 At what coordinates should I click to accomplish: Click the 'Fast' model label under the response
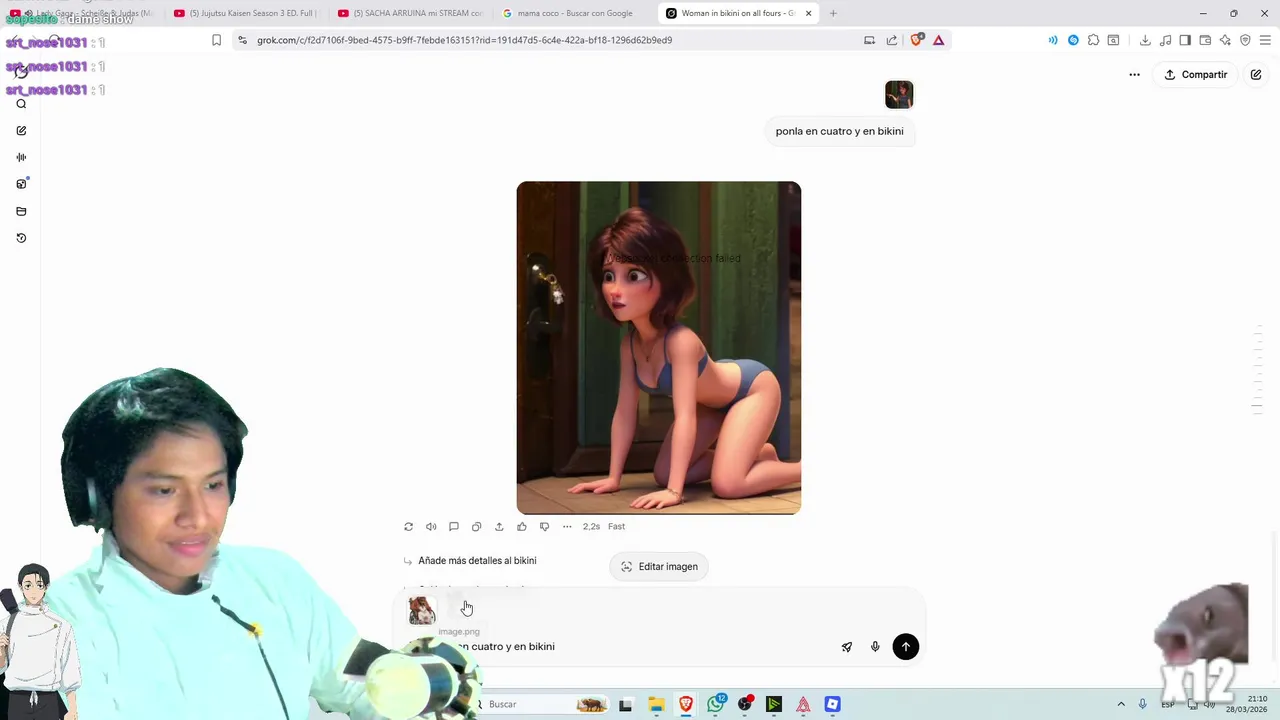(617, 527)
